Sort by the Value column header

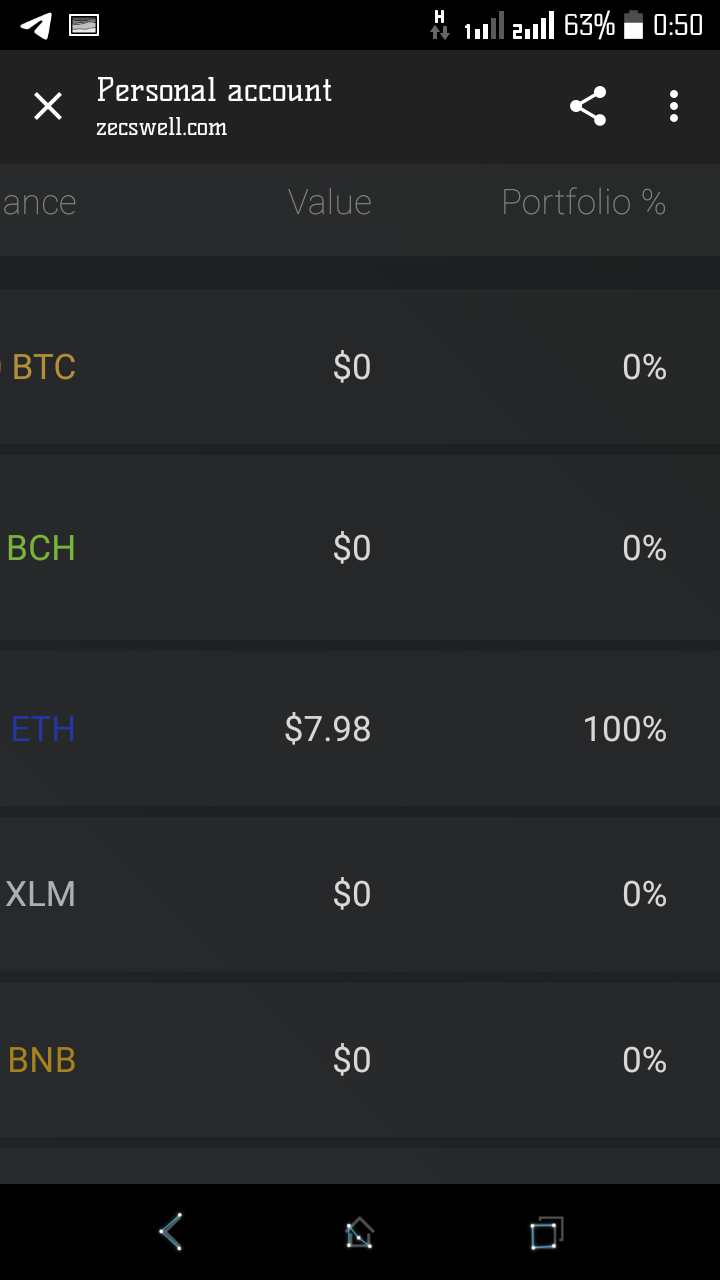point(330,202)
